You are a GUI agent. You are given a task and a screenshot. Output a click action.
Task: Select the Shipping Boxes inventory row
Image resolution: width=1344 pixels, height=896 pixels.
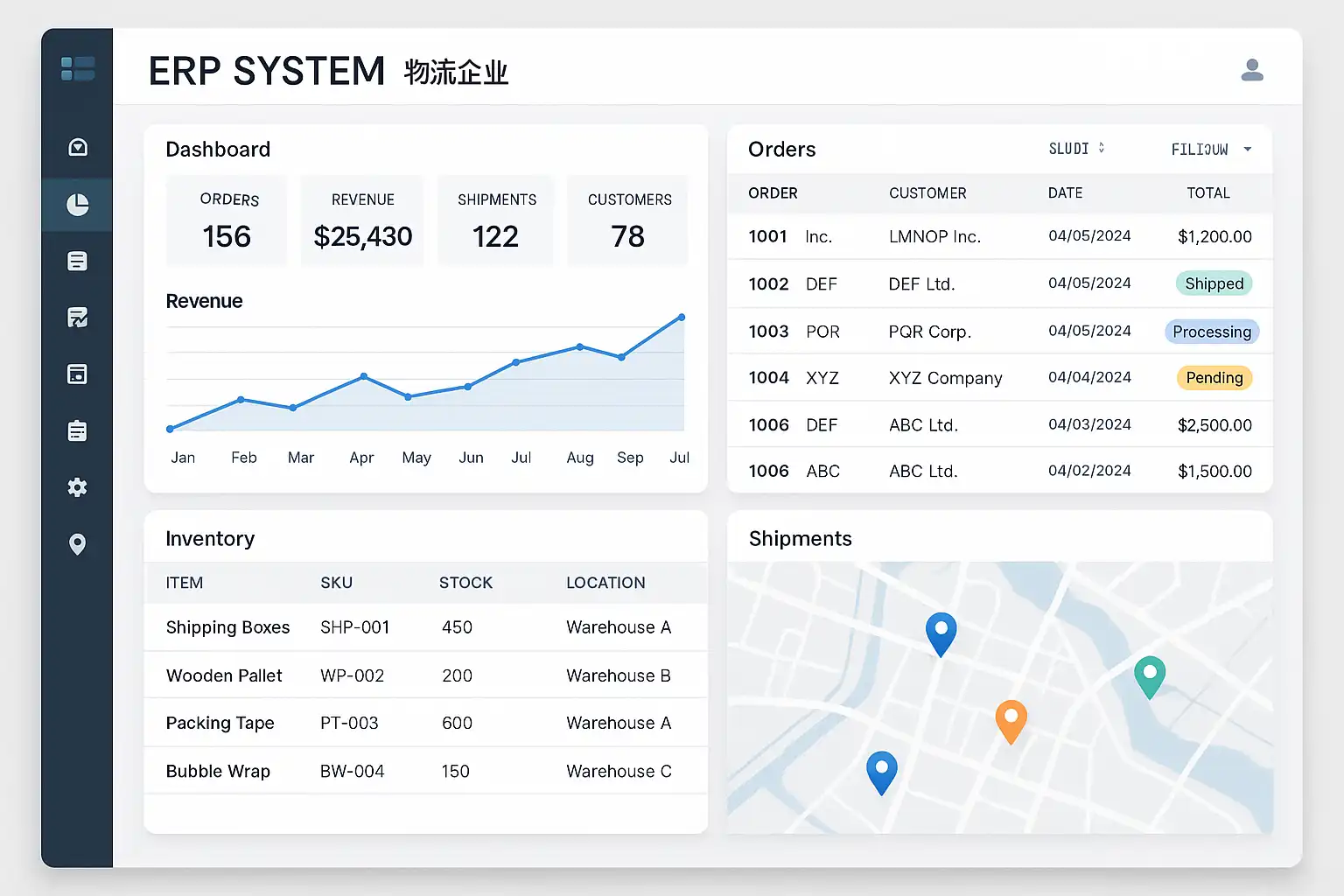[425, 627]
